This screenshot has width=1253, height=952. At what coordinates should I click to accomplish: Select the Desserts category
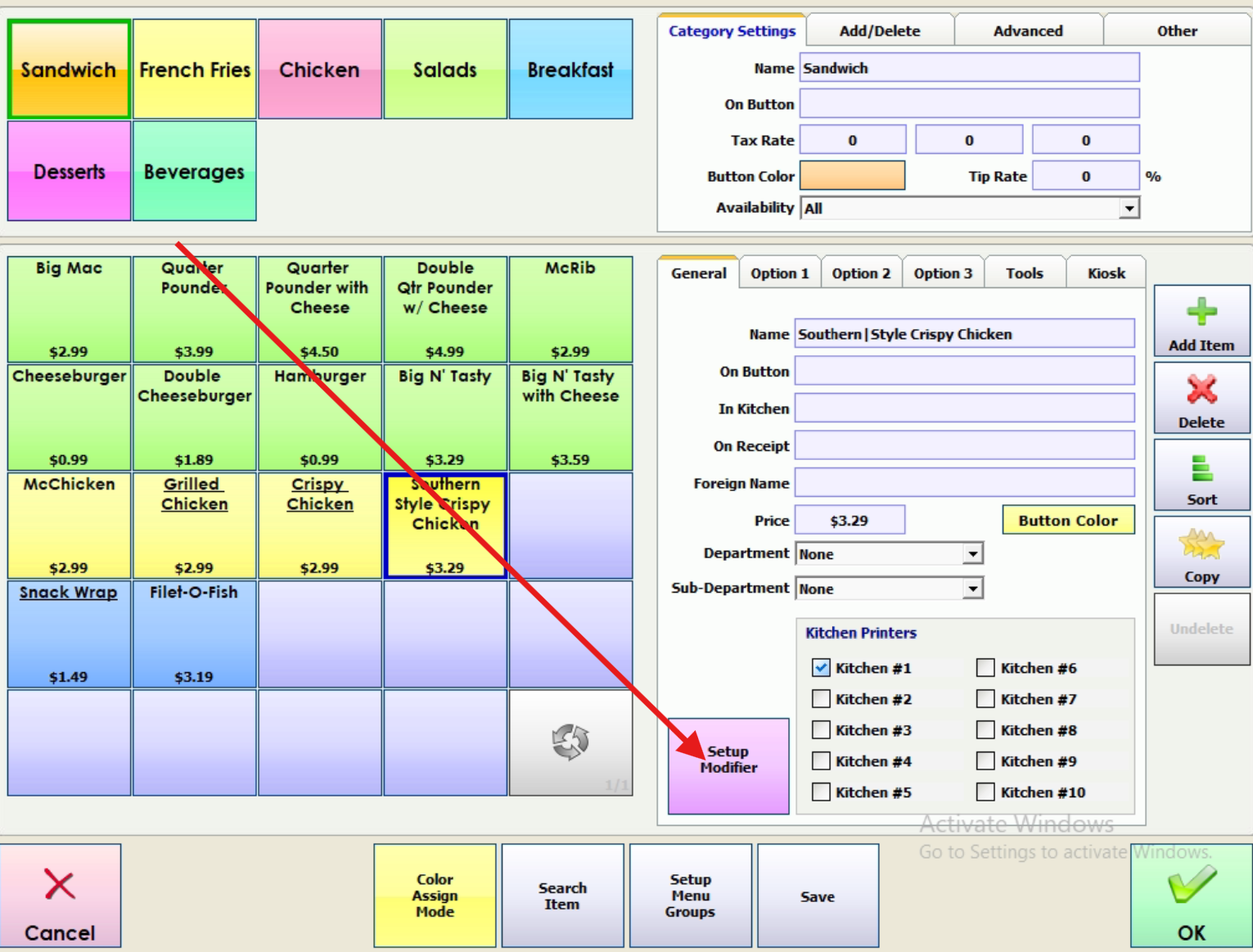[70, 171]
